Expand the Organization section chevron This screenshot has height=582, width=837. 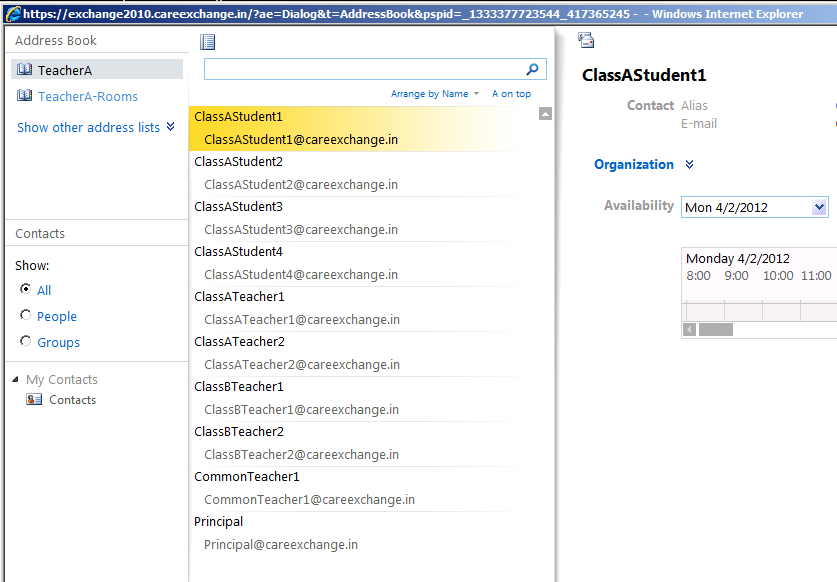(689, 164)
